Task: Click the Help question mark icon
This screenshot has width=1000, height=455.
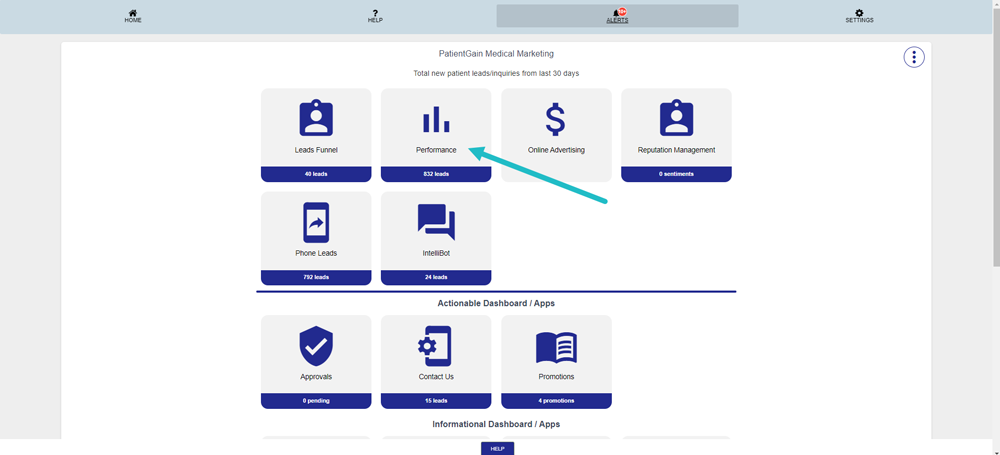Action: [x=375, y=13]
